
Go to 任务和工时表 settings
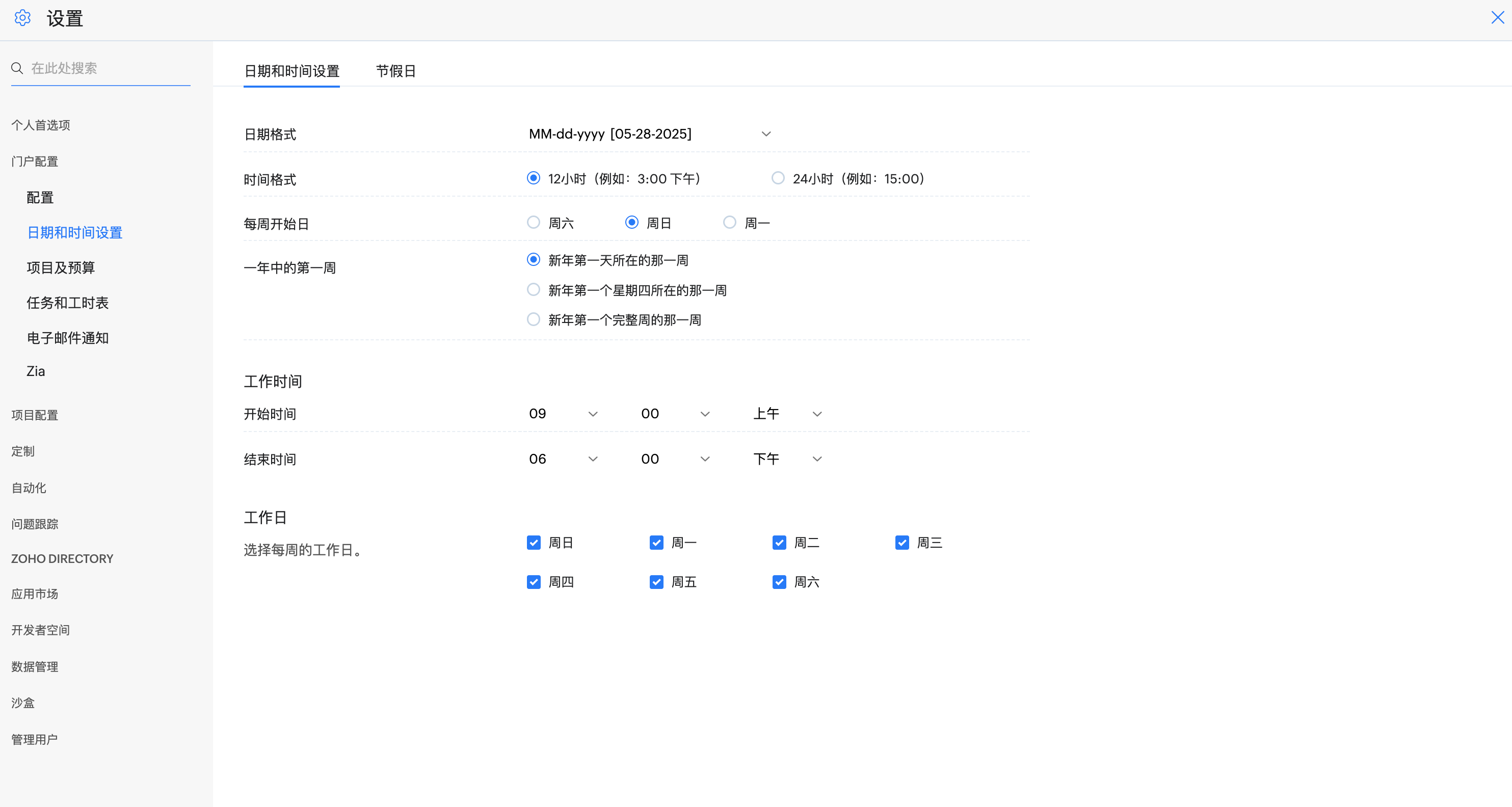67,303
